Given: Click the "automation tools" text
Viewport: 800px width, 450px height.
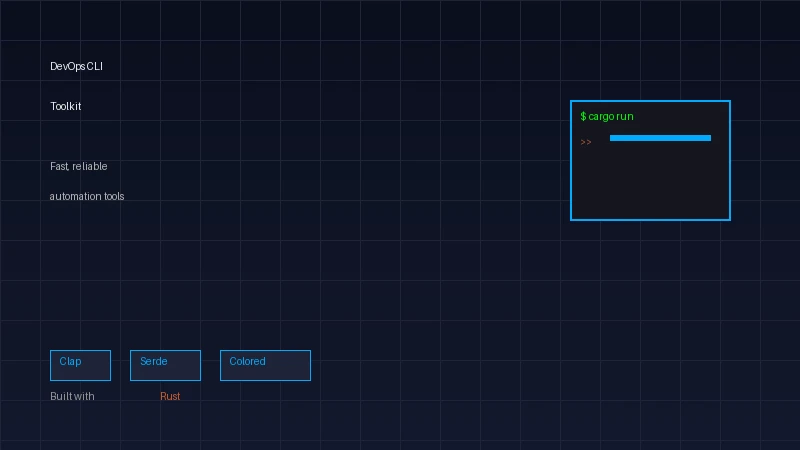Looking at the screenshot, I should [87, 197].
